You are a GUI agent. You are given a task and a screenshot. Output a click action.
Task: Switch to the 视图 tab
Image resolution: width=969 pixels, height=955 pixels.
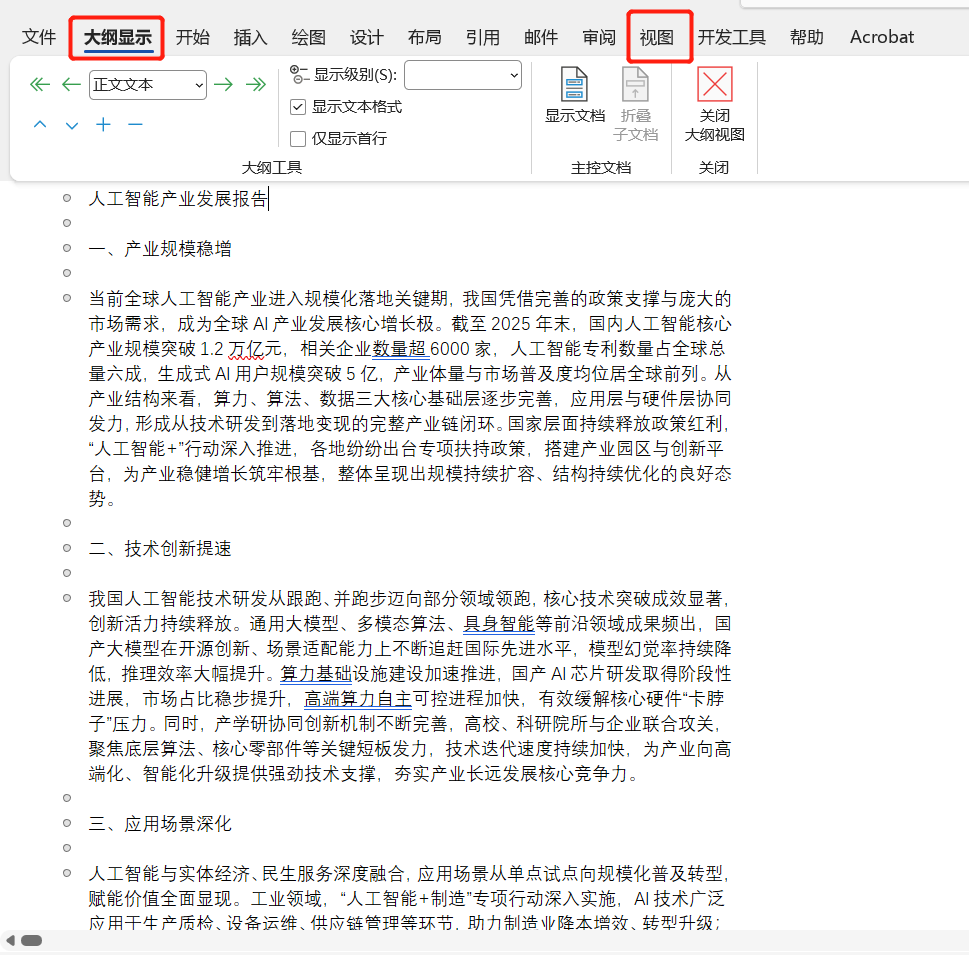click(657, 37)
